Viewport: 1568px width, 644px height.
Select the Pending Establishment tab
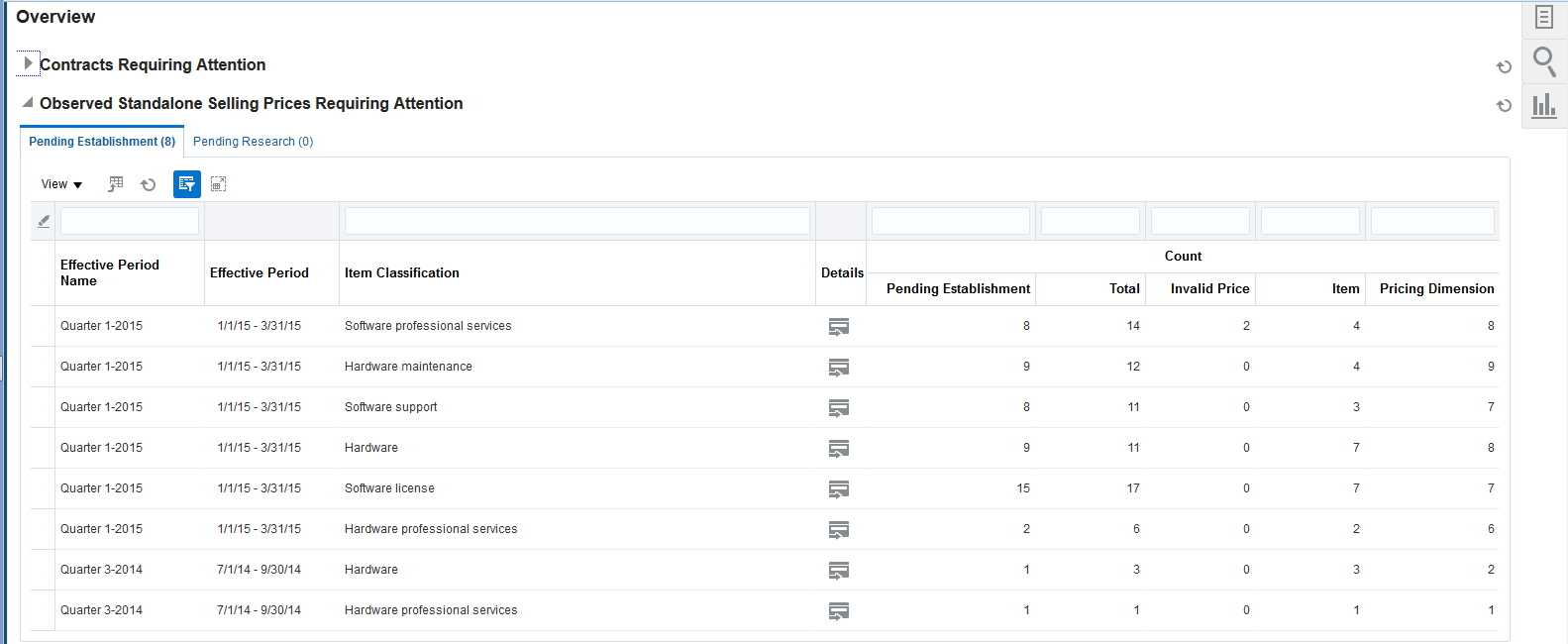[102, 142]
